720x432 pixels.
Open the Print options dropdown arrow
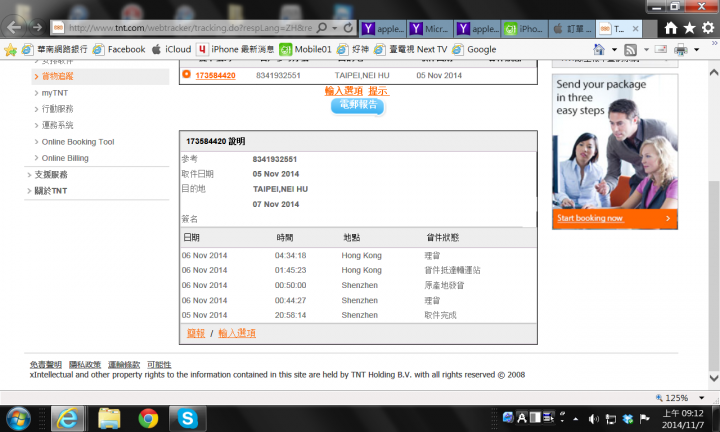click(x=697, y=50)
